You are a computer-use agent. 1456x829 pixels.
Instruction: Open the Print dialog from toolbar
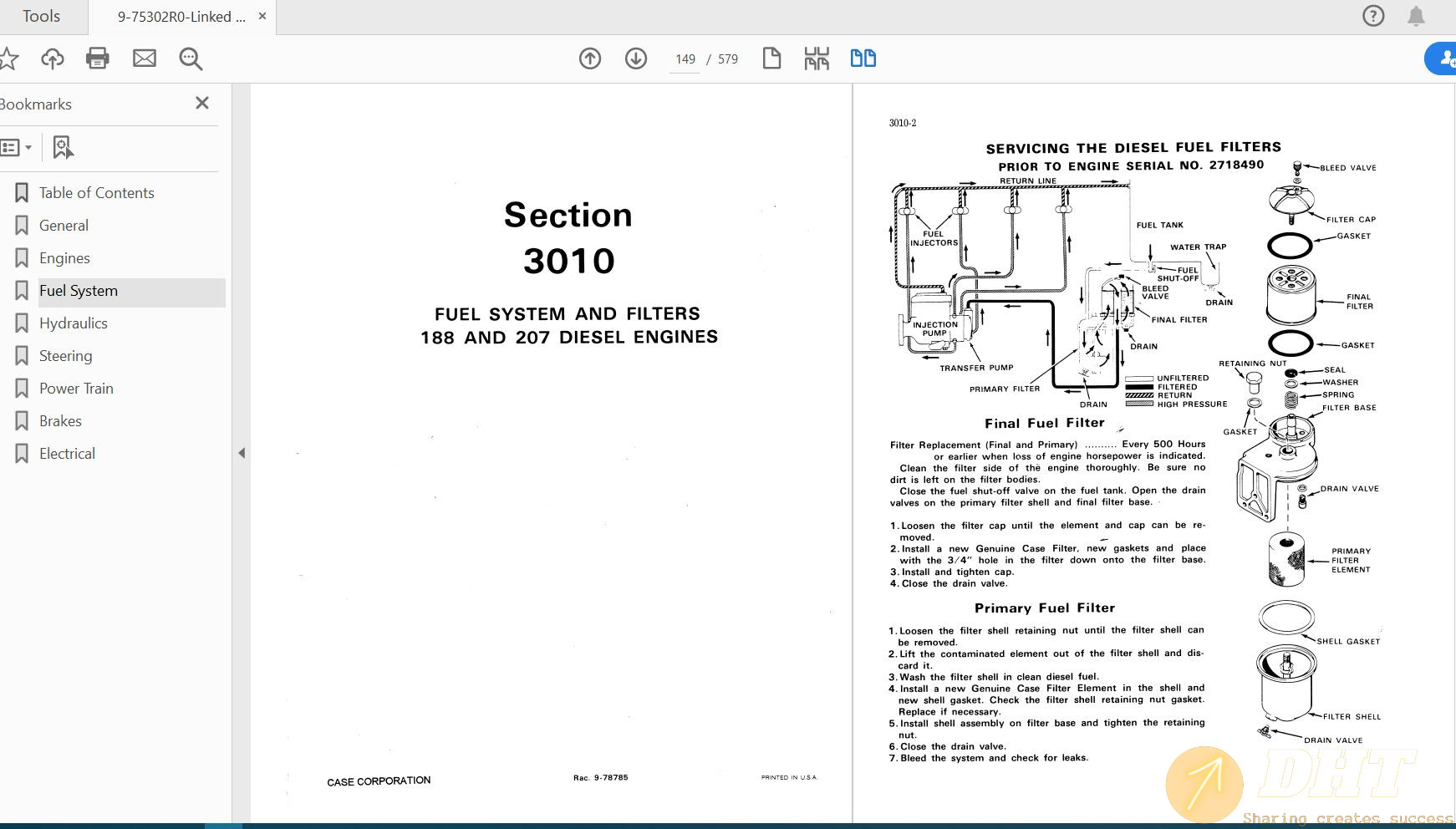97,58
